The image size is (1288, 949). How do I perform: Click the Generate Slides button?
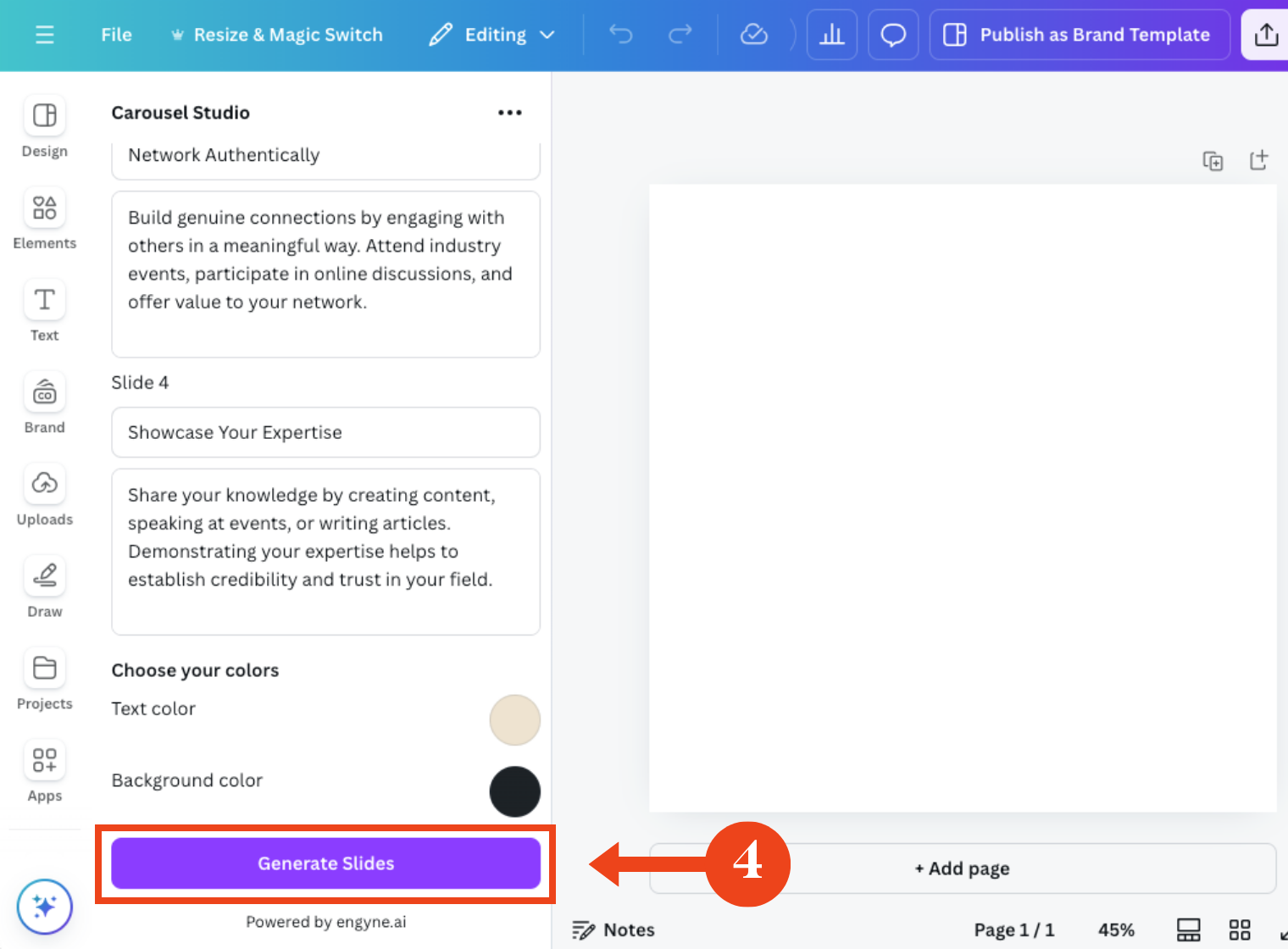325,863
